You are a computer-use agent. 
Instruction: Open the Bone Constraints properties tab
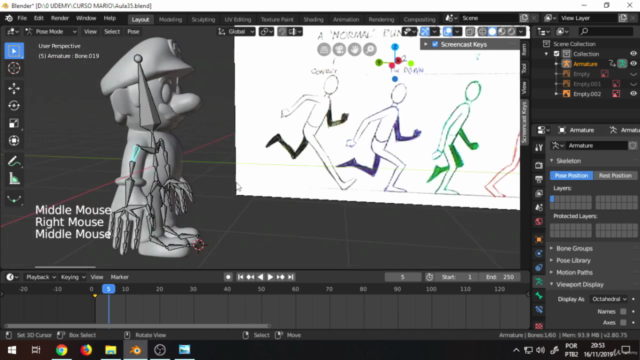(x=539, y=310)
